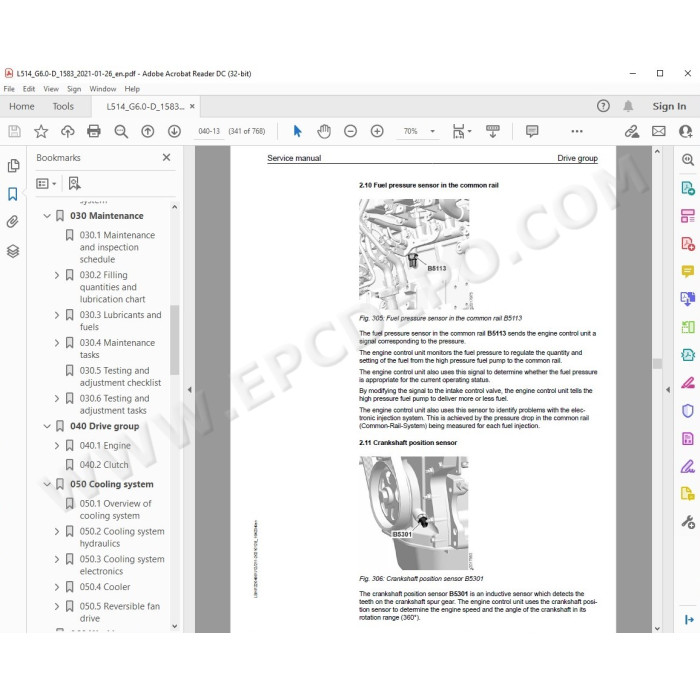Open bookmark options dropdown
The width and height of the screenshot is (700, 700).
click(46, 183)
